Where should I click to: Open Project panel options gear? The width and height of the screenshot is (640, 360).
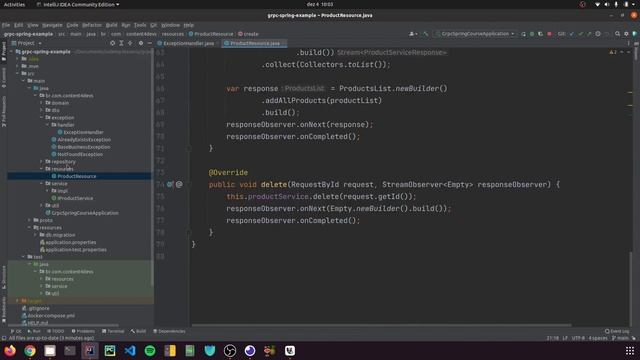(141, 43)
